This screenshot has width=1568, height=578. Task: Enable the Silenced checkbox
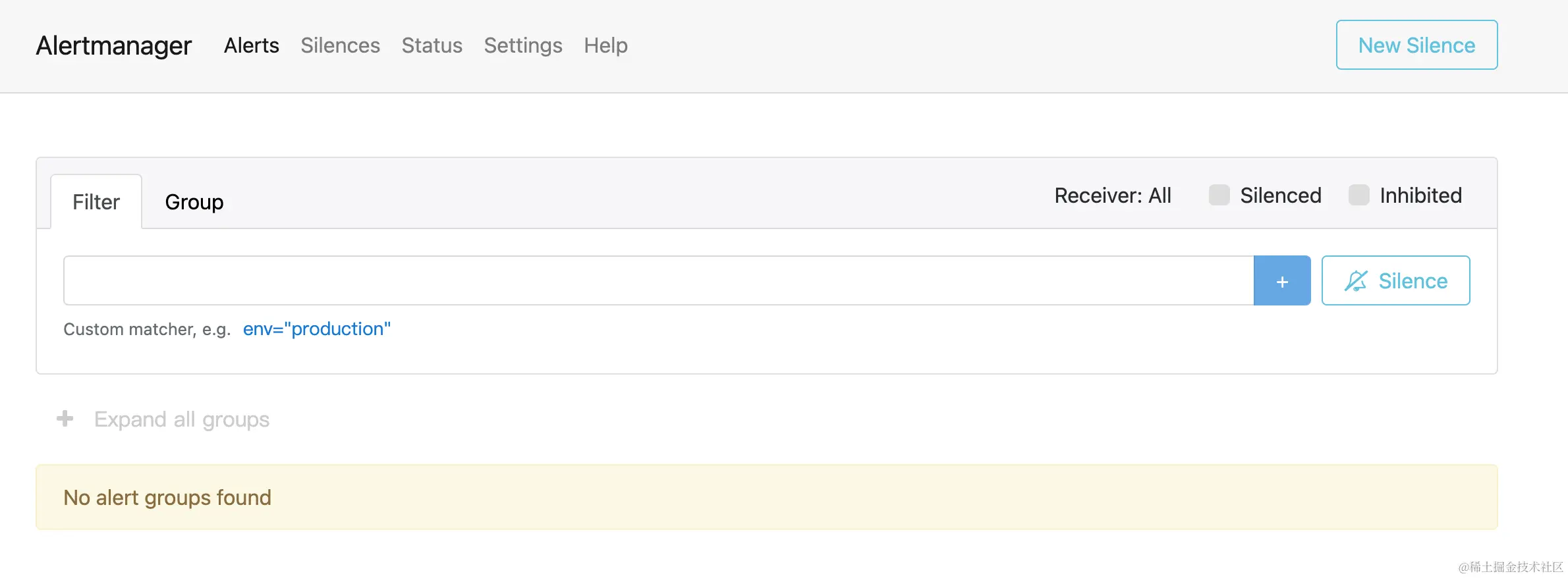(x=1219, y=195)
